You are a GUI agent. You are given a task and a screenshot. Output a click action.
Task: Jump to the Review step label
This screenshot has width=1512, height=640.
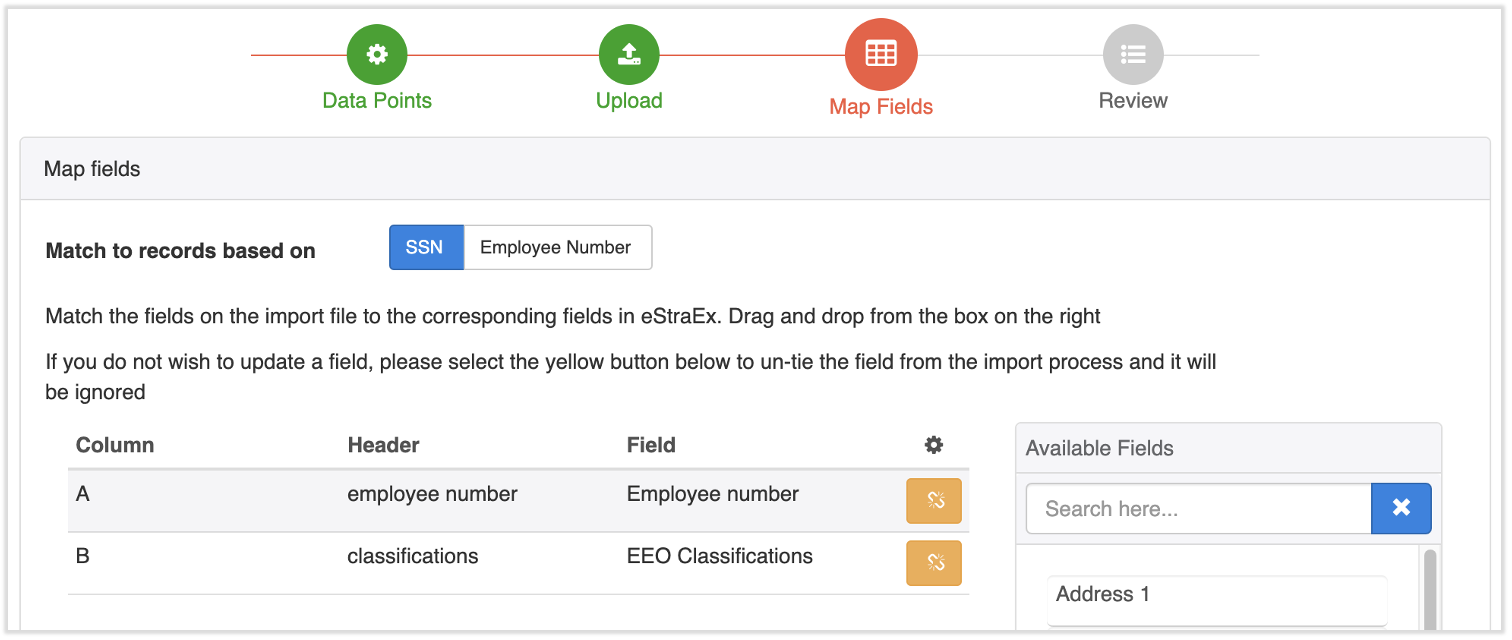1133,101
